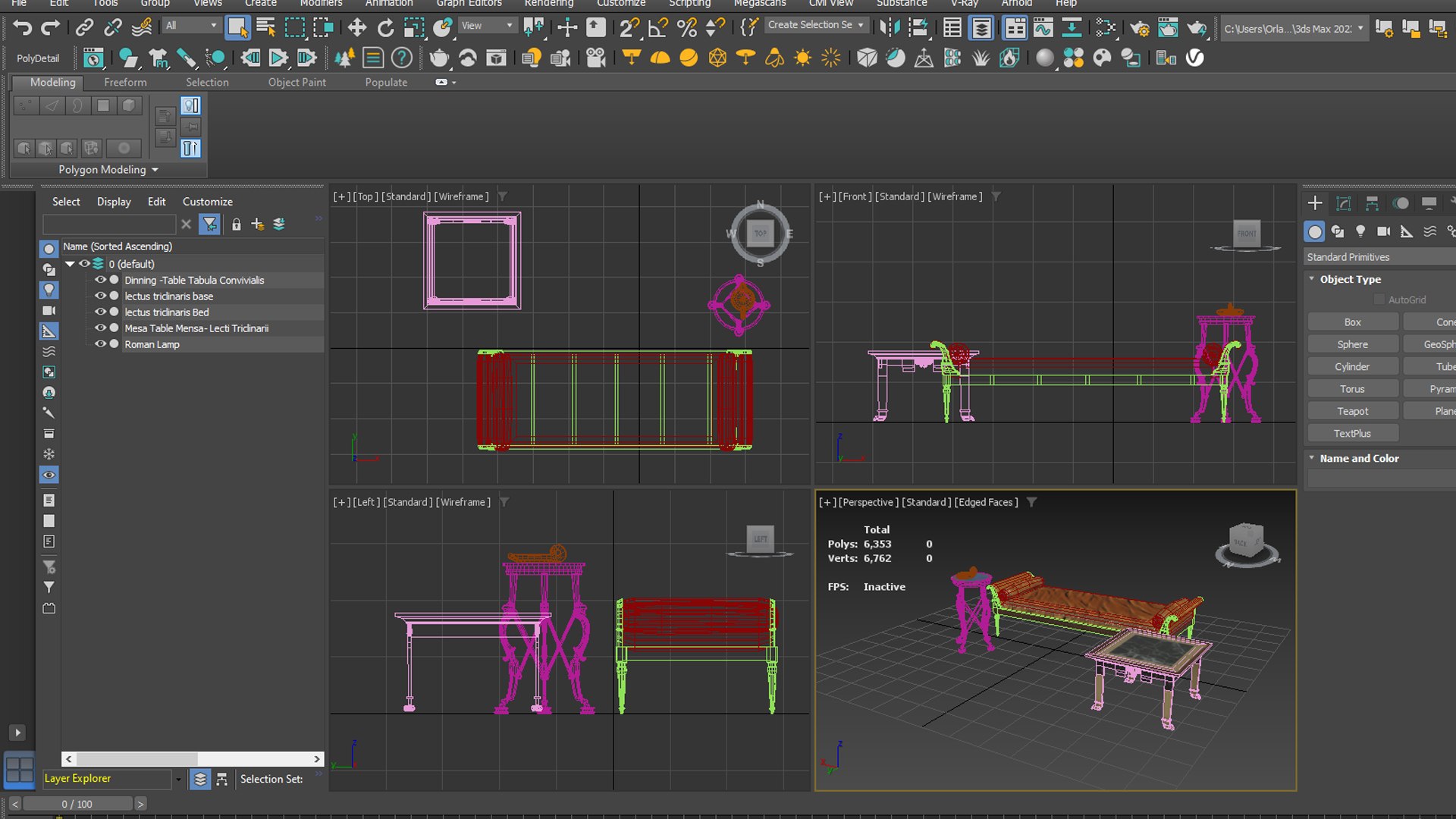1456x819 pixels.
Task: Click the Undo arrow in the main toolbar
Action: (22, 28)
